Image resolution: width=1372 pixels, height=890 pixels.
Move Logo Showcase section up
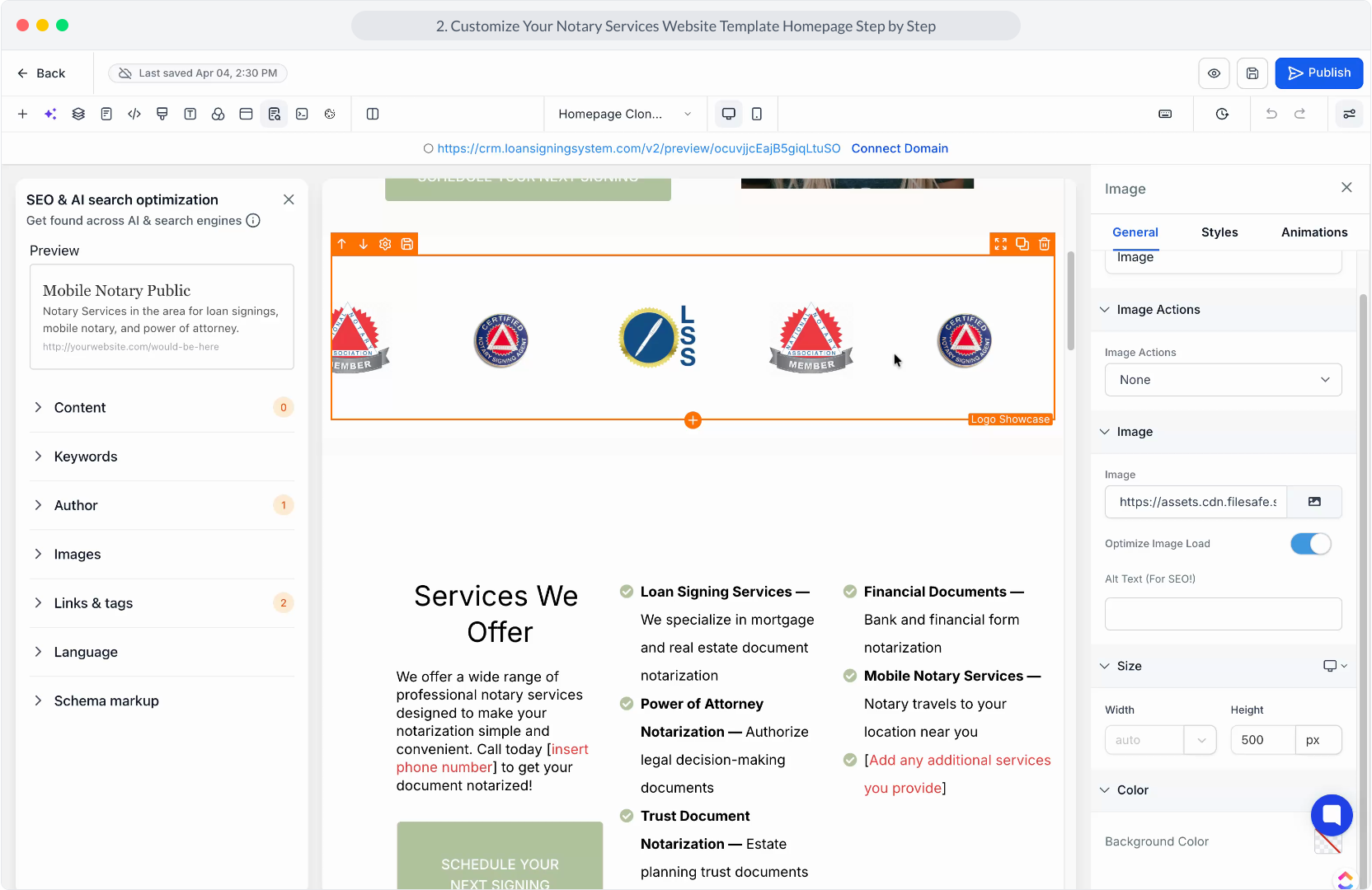click(x=342, y=244)
